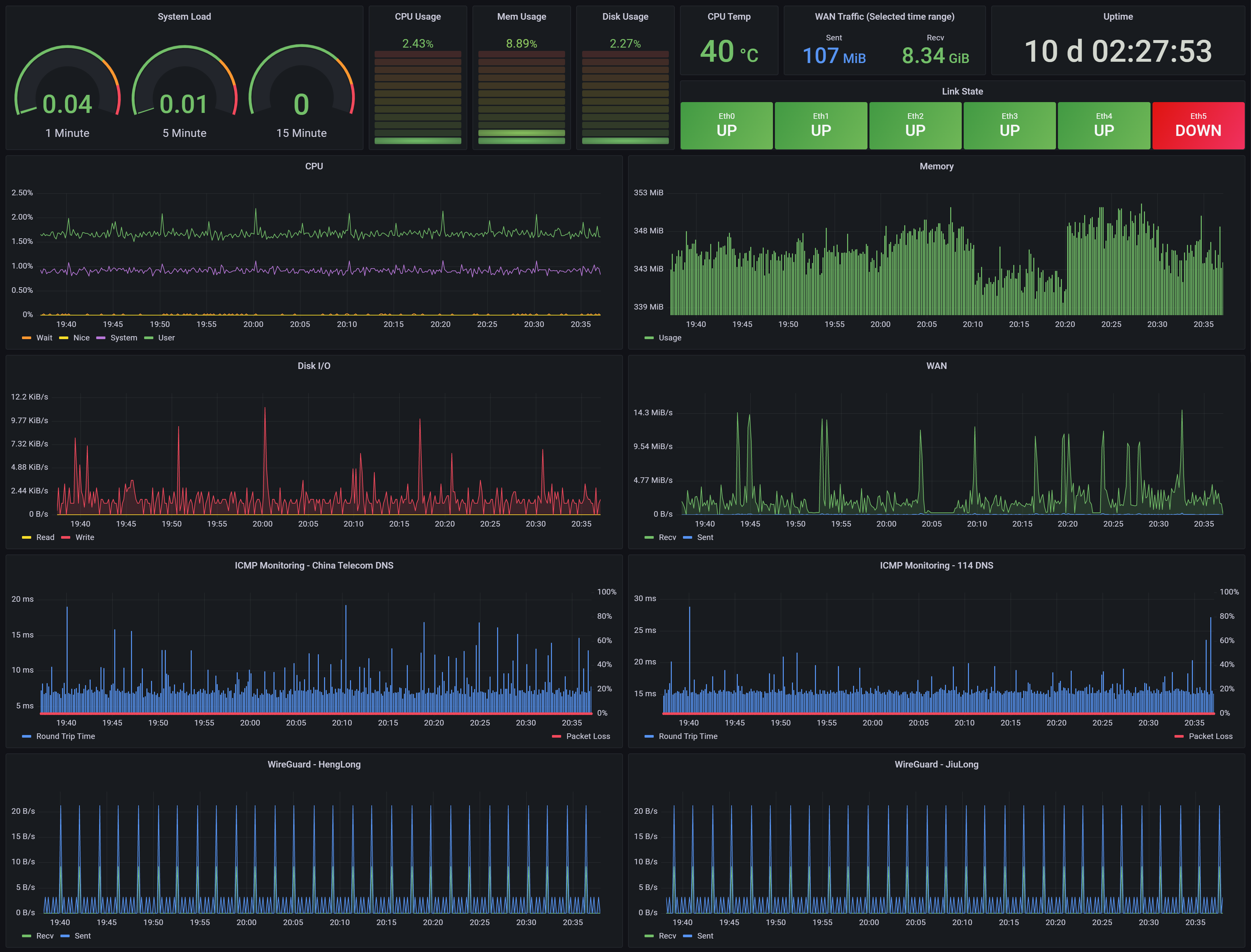Image resolution: width=1251 pixels, height=952 pixels.
Task: Click the Eth0 UP link state tile
Action: coord(726,125)
